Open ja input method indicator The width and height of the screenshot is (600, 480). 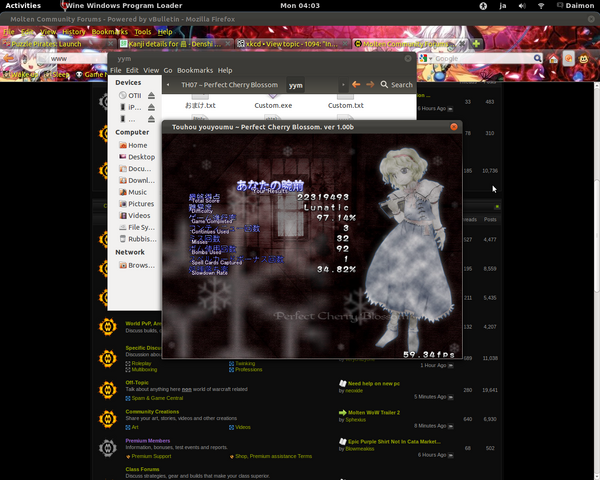[503, 6]
